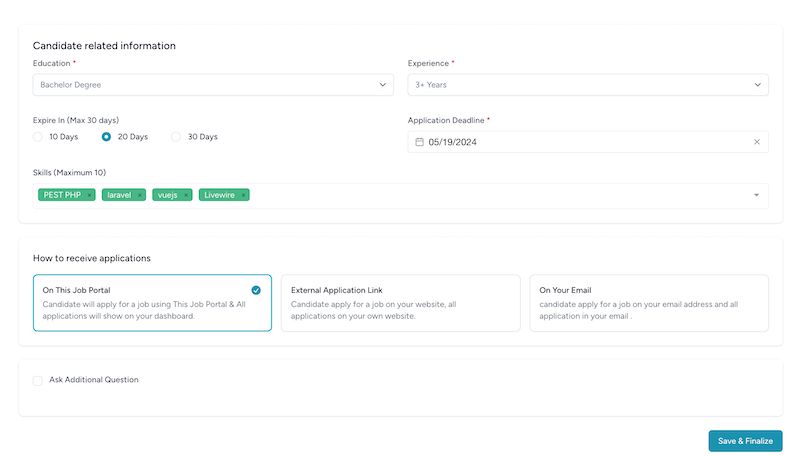Screen dimensions: 800x457
Task: Open the Experience dropdown
Action: tap(588, 85)
